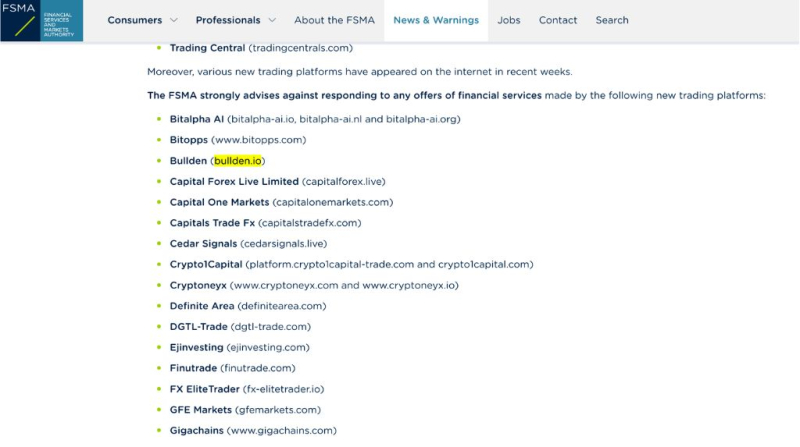Open the Professionals menu item
Image resolution: width=800 pixels, height=447 pixels.
[228, 20]
